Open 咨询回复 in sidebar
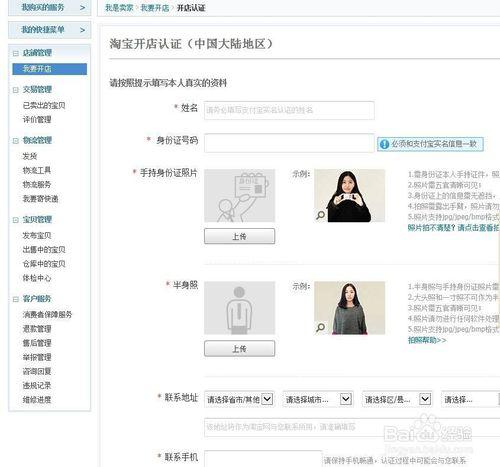 pyautogui.click(x=37, y=371)
